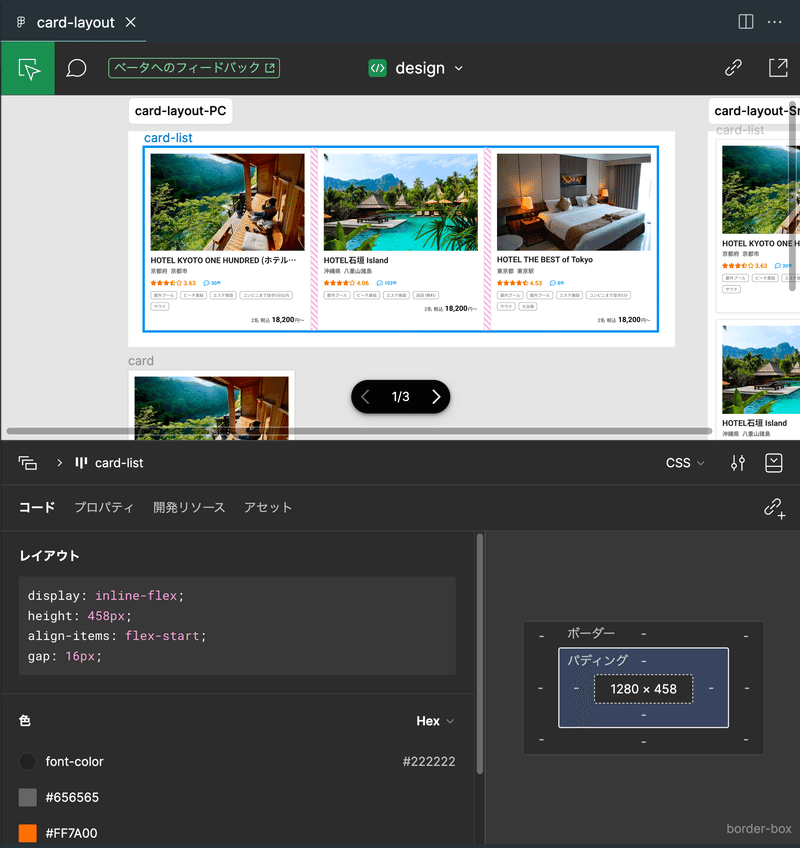Open the comment tool
Screen dimensions: 800x848
(77, 67)
